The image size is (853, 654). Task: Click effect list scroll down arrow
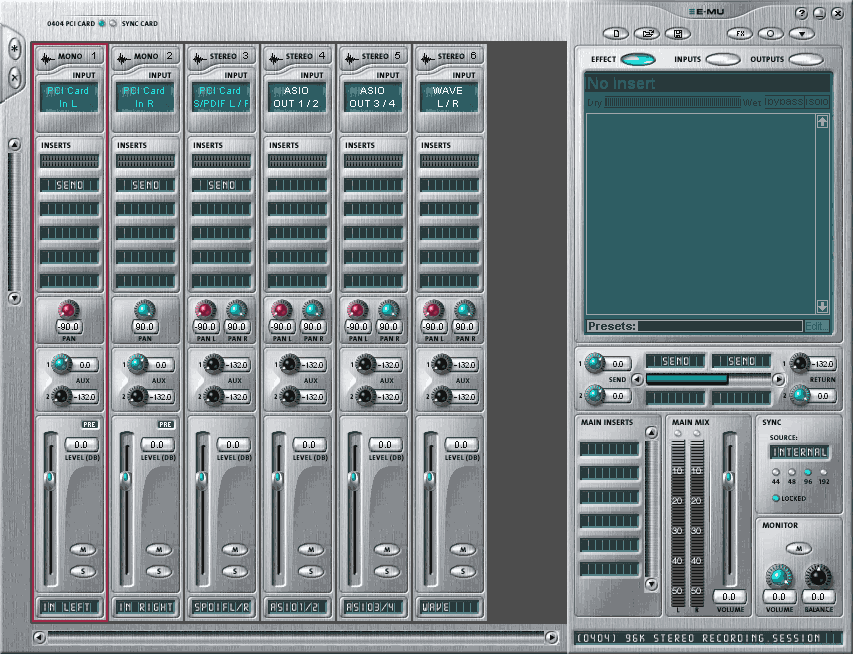(x=822, y=307)
